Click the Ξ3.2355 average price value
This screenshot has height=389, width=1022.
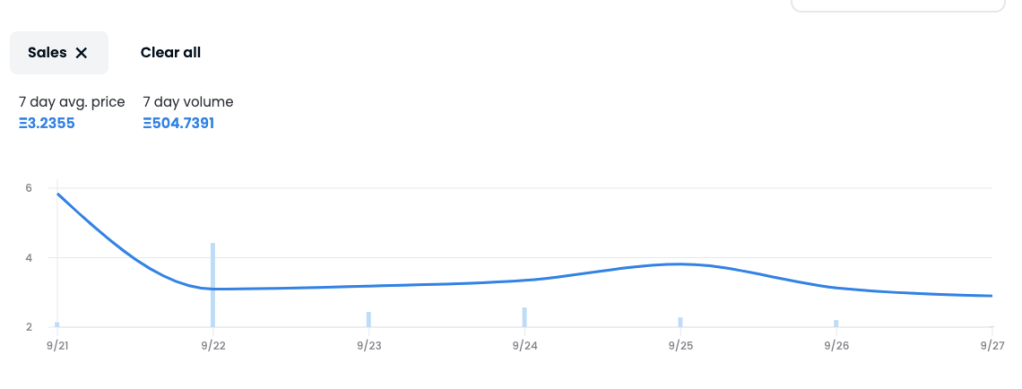click(46, 123)
